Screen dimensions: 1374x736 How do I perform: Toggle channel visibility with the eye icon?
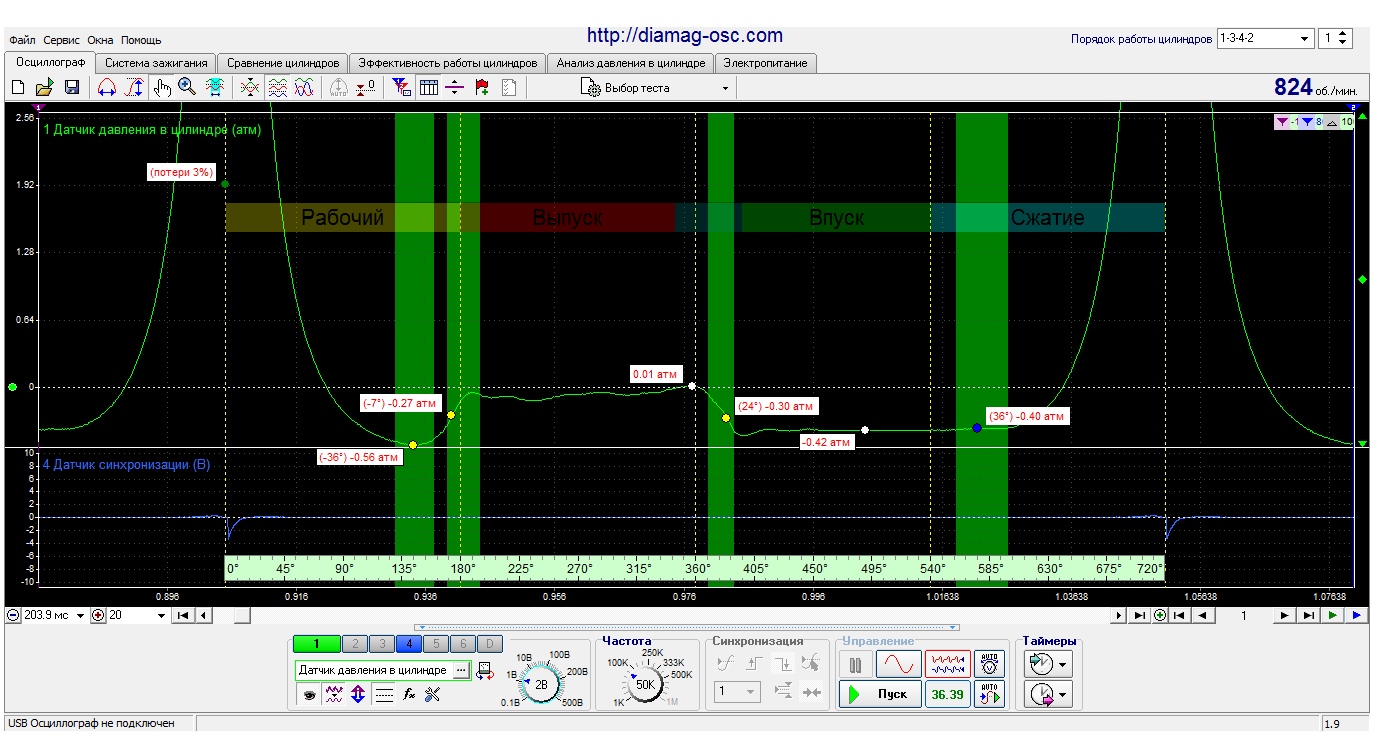(309, 694)
